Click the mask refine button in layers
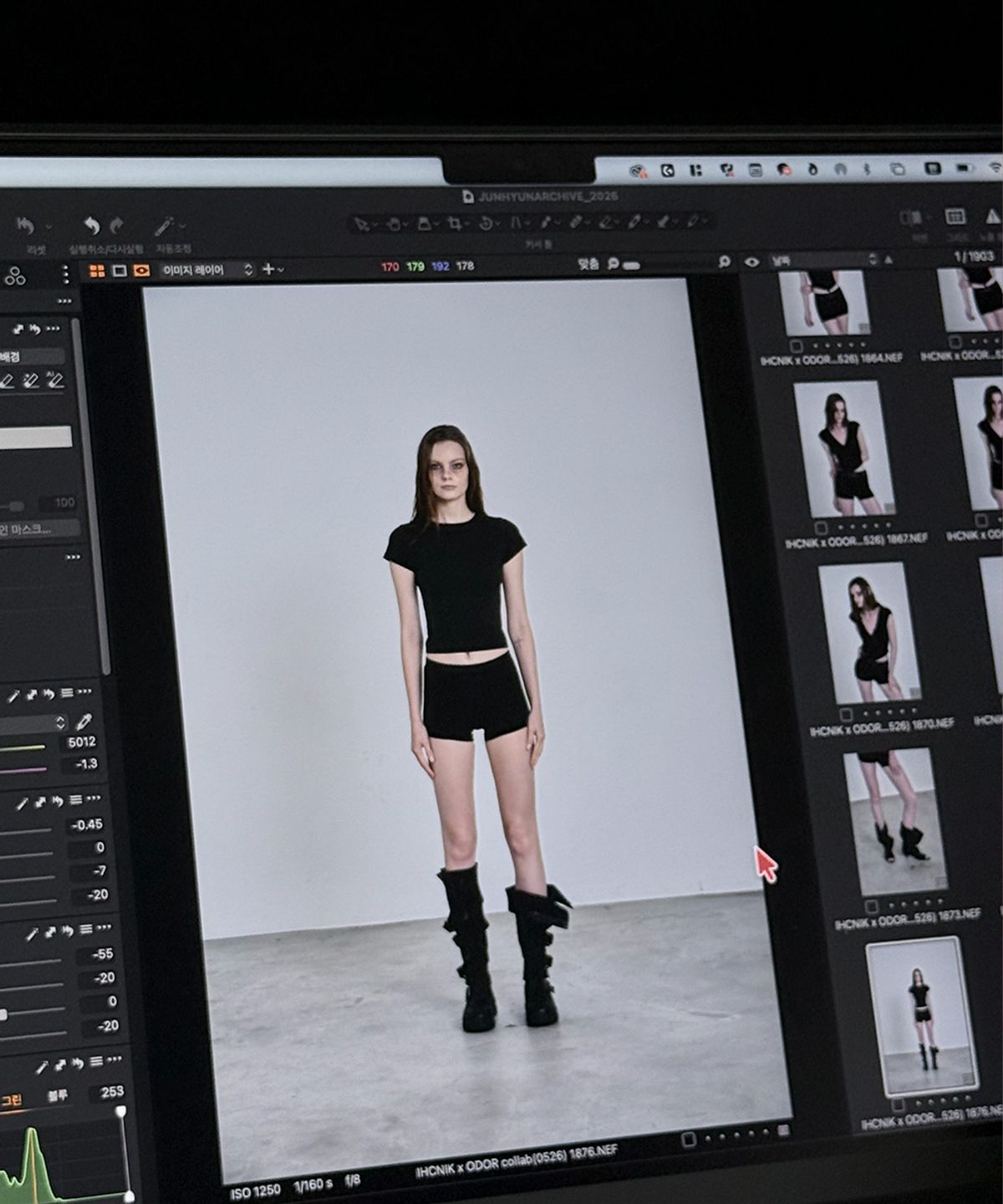 point(39,528)
